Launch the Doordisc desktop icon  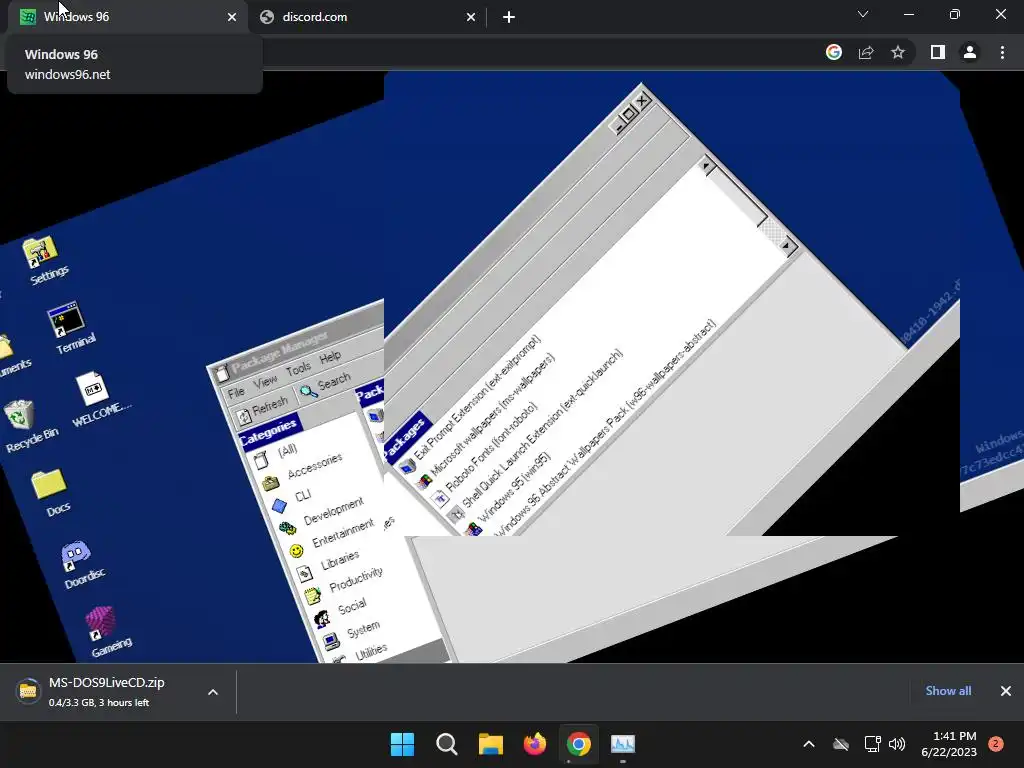80,564
